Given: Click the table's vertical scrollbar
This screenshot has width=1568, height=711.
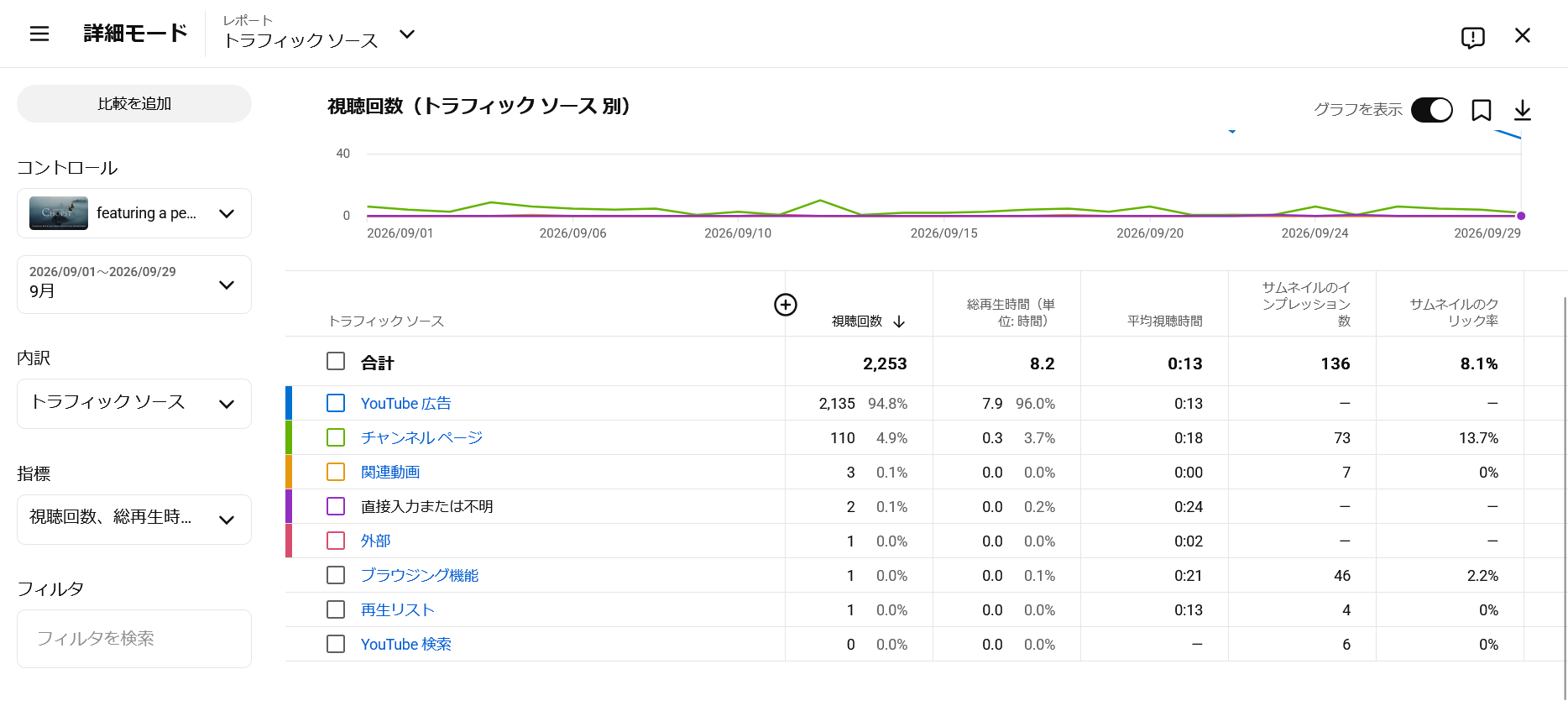Looking at the screenshot, I should click(1565, 498).
